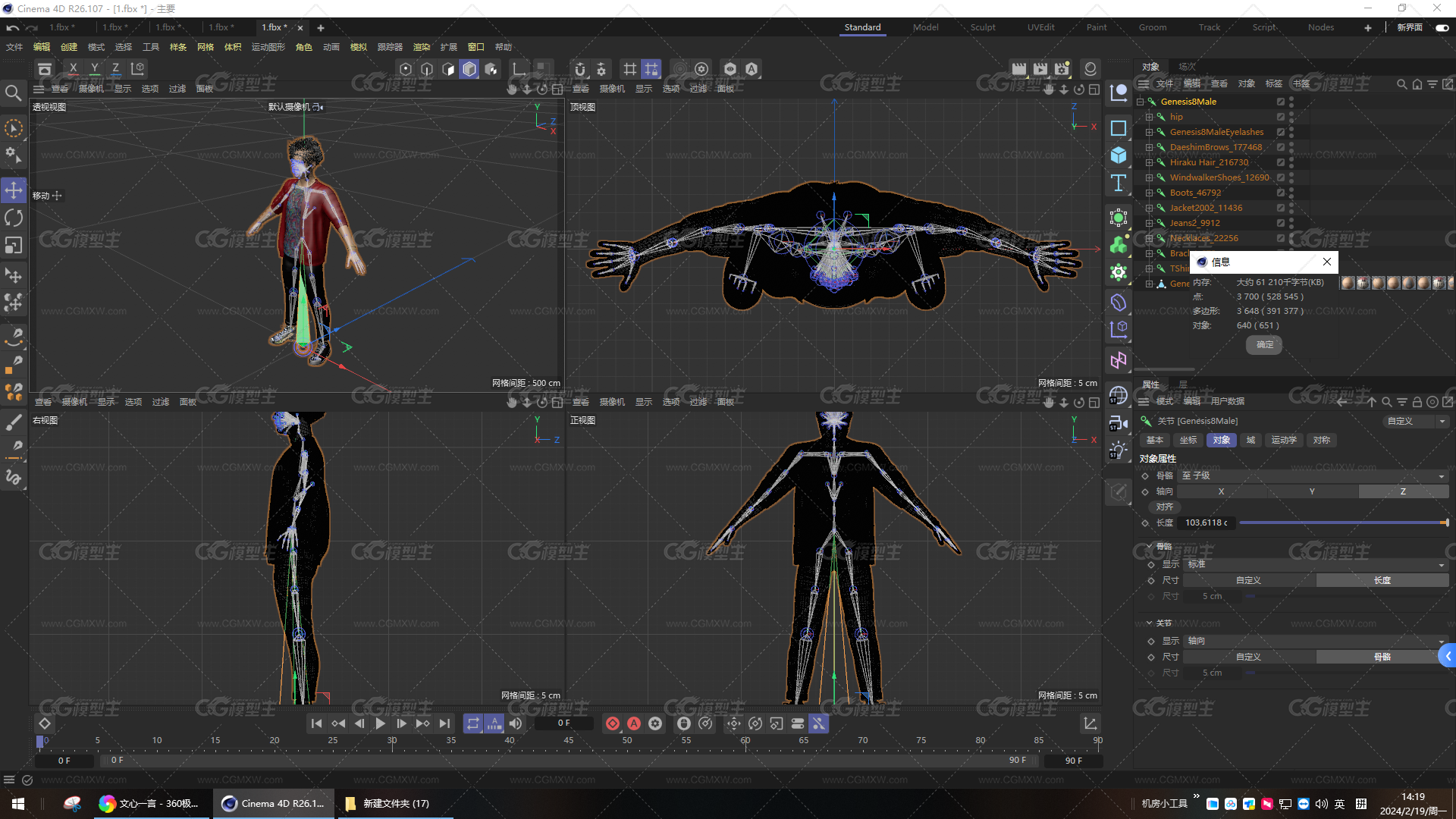Image resolution: width=1456 pixels, height=819 pixels.
Task: Open the paint brush tool in left toolbar
Action: click(14, 422)
